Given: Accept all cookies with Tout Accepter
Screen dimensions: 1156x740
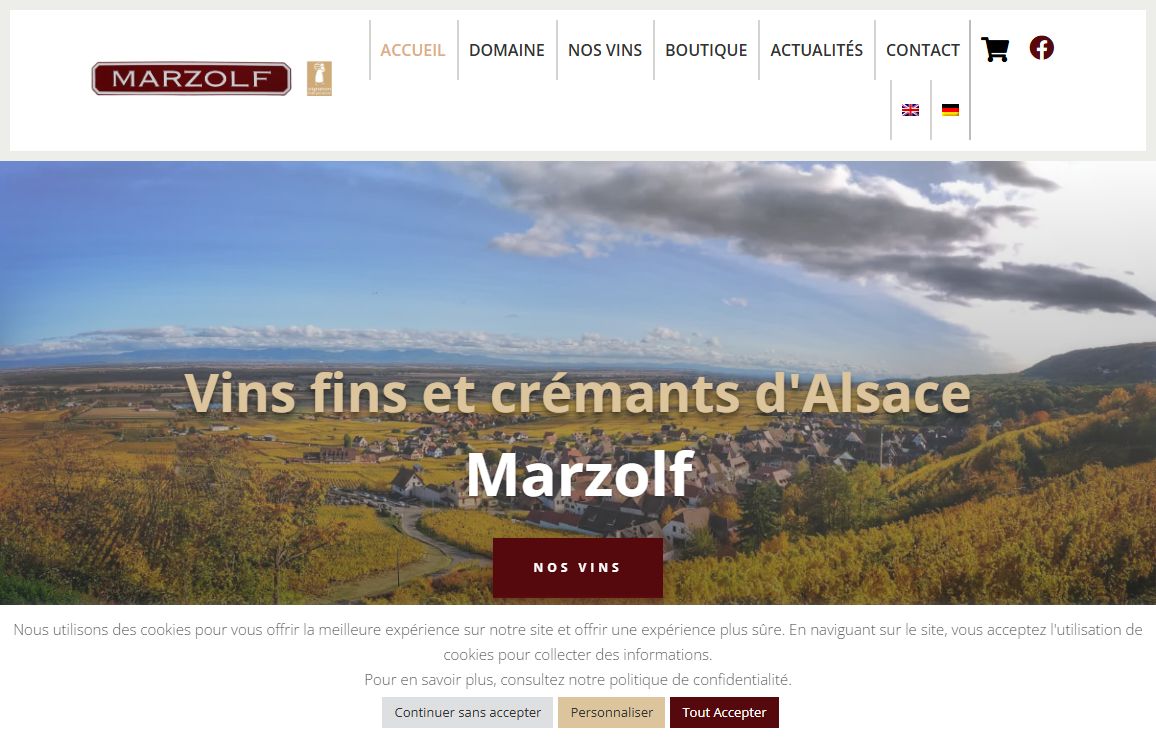Looking at the screenshot, I should click(x=724, y=713).
